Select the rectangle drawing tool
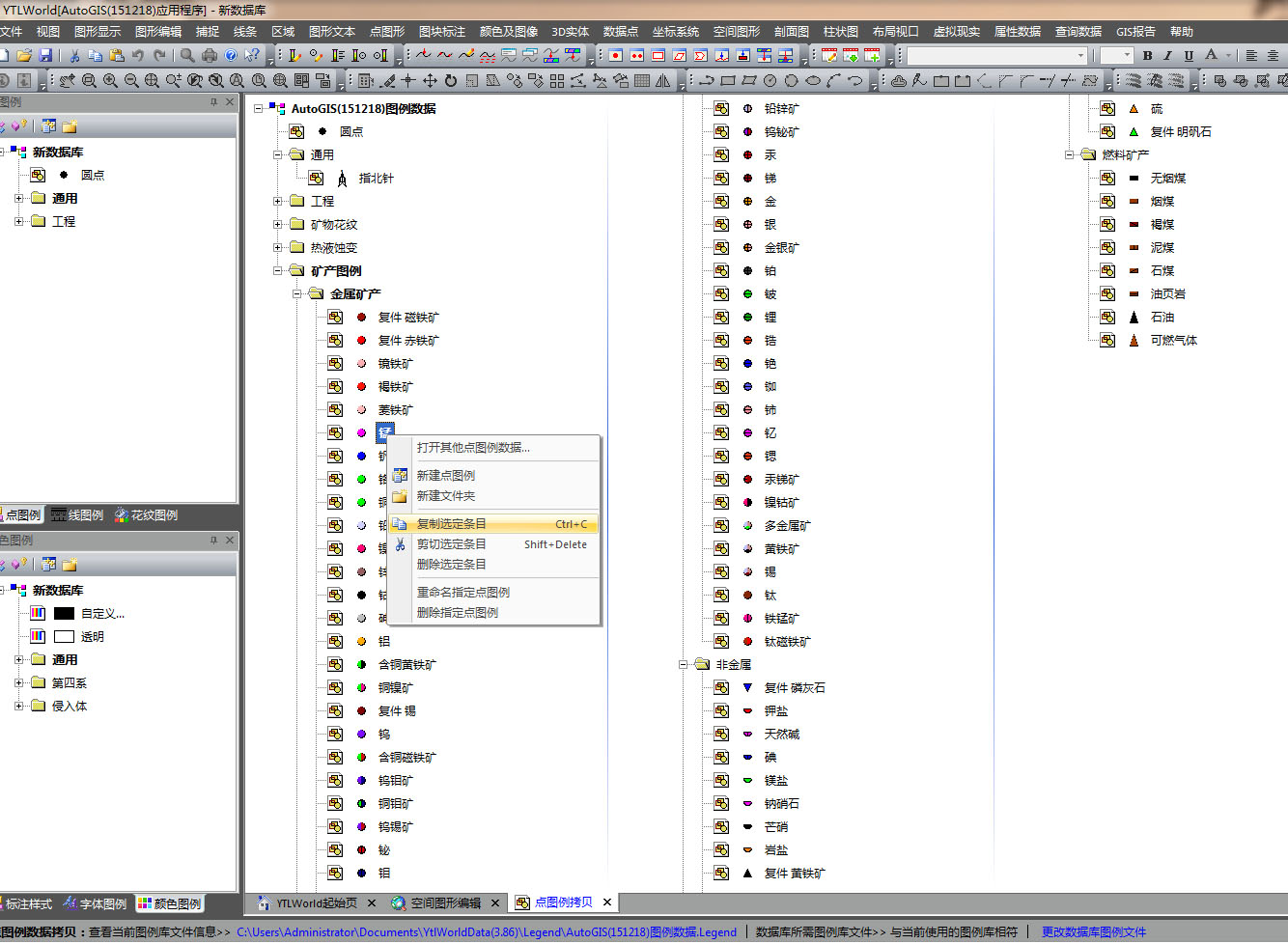 pyautogui.click(x=728, y=80)
